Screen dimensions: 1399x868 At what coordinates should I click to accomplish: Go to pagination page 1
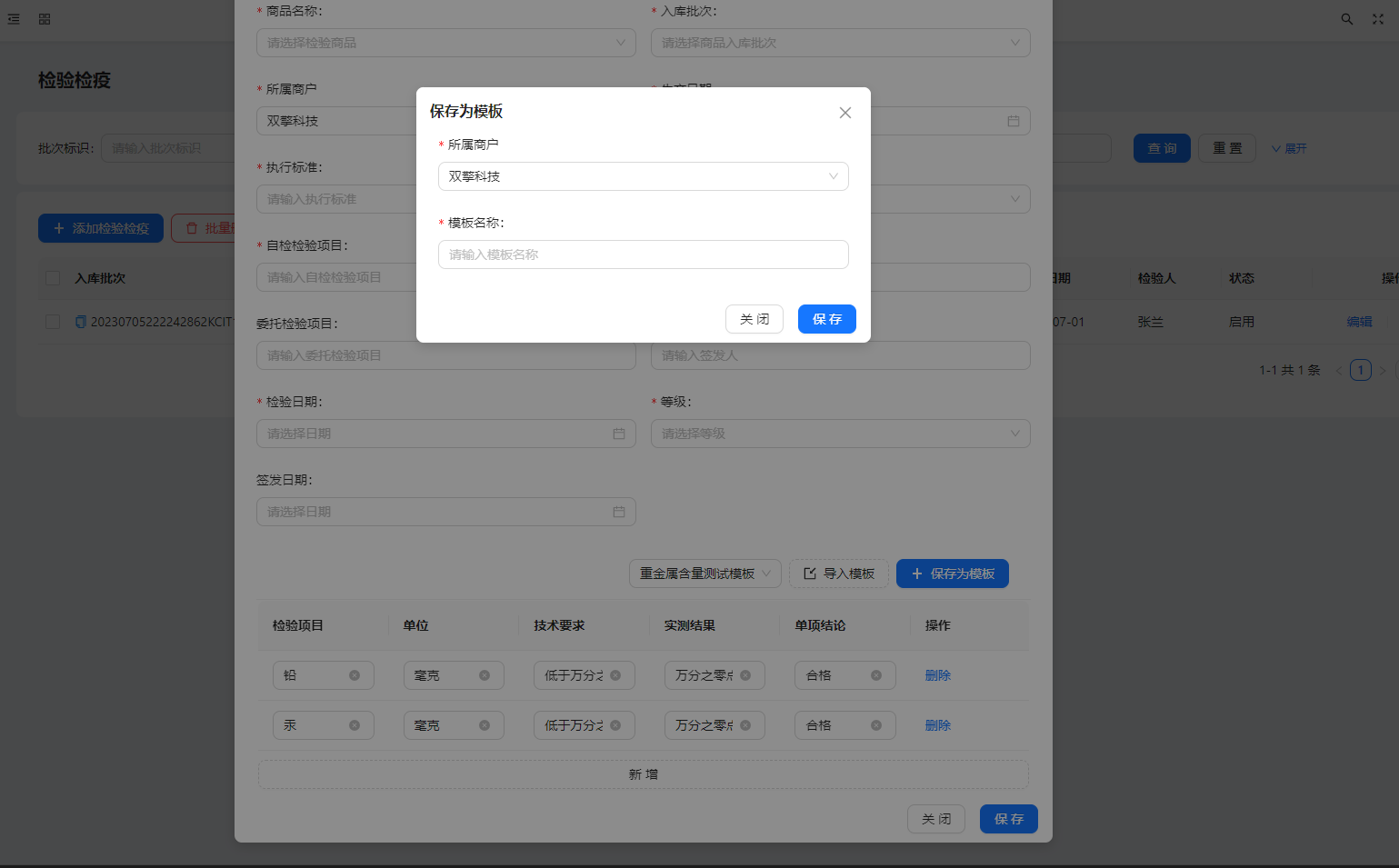click(x=1360, y=370)
